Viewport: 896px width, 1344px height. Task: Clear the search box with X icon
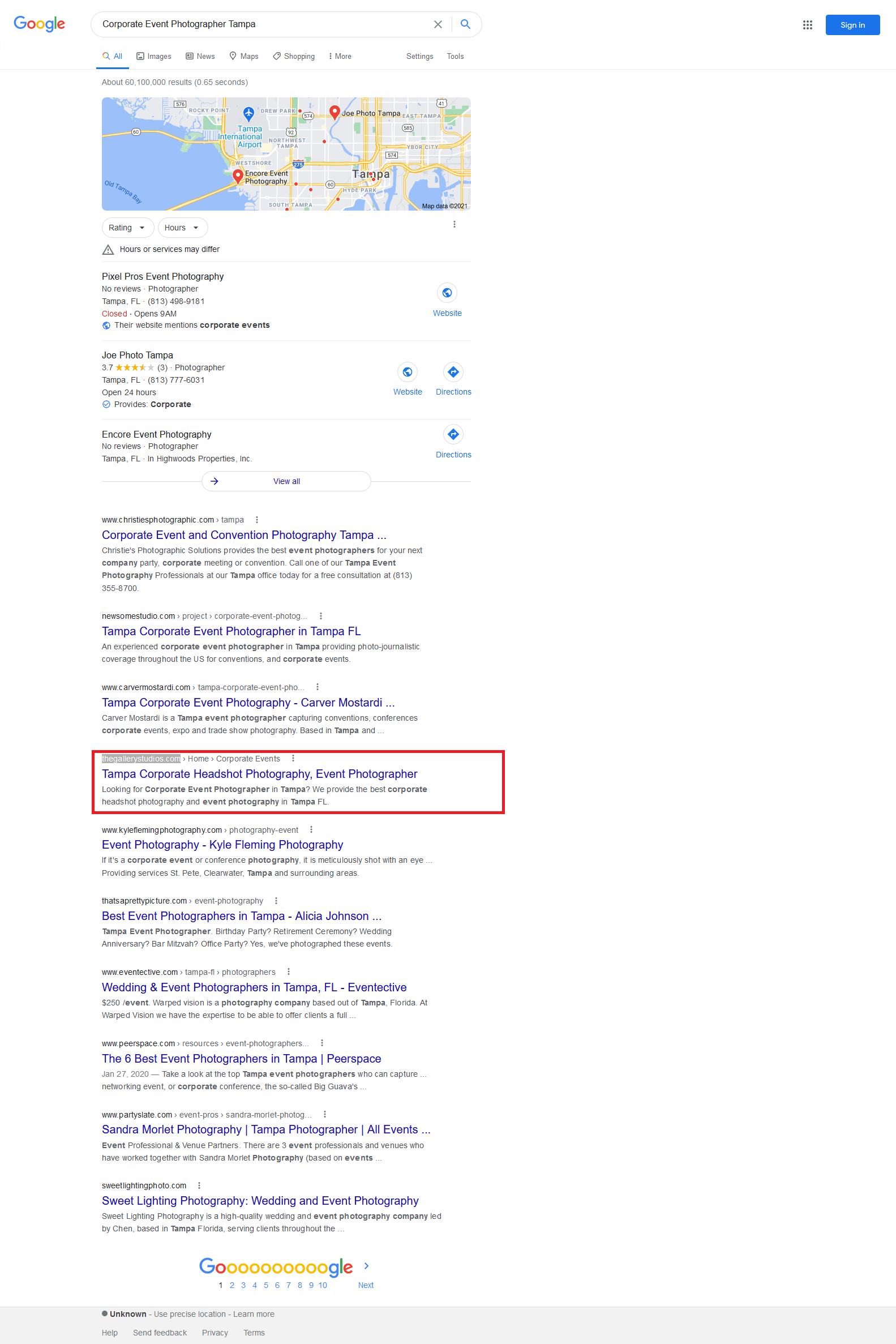[x=438, y=24]
